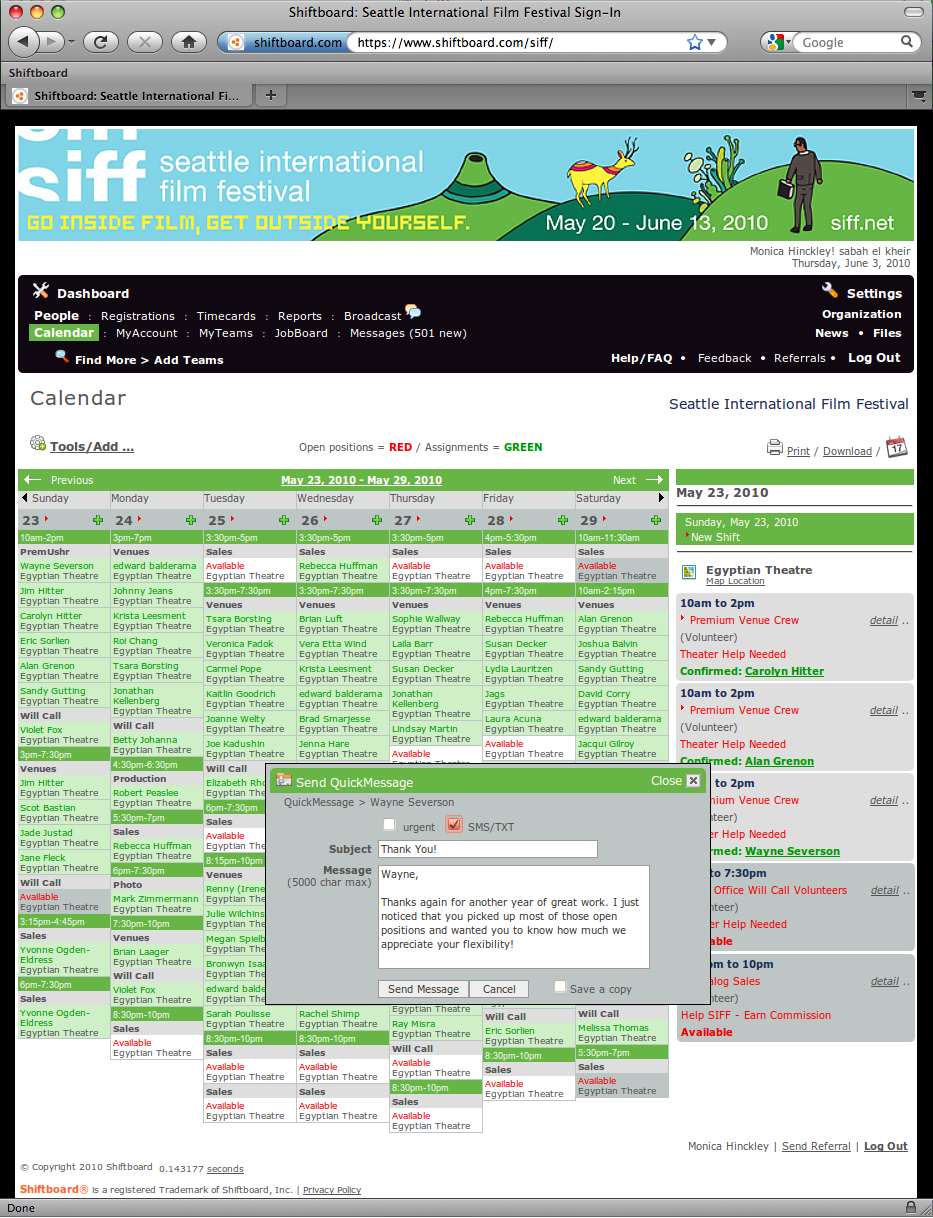This screenshot has width=933, height=1218.
Task: Click the Send Referral footer link
Action: pyautogui.click(x=816, y=1146)
